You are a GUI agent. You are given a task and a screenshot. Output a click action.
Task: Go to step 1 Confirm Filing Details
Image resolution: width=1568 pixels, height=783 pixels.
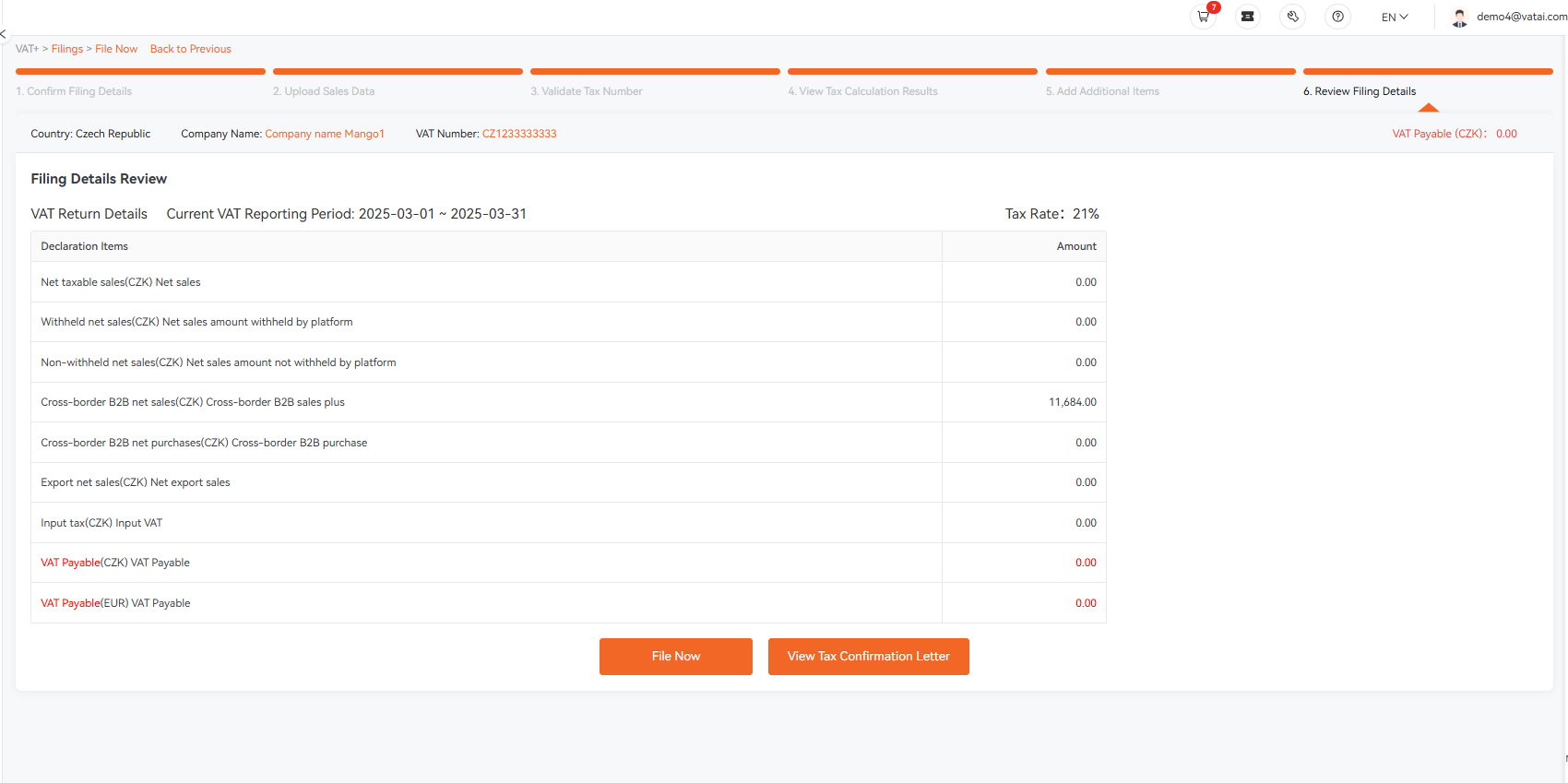click(74, 91)
